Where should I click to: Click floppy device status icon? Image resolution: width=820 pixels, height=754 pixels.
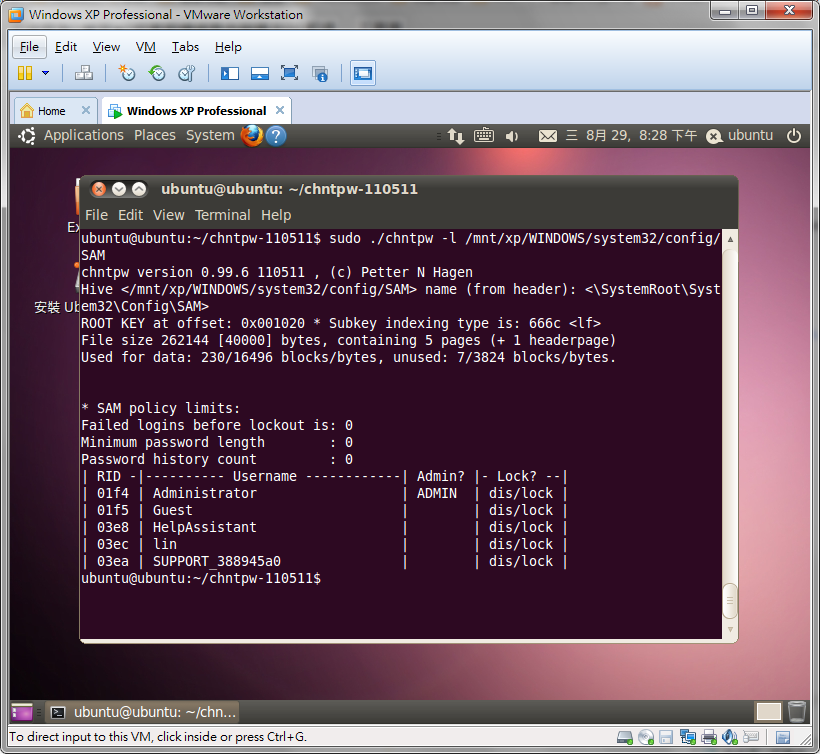click(666, 737)
